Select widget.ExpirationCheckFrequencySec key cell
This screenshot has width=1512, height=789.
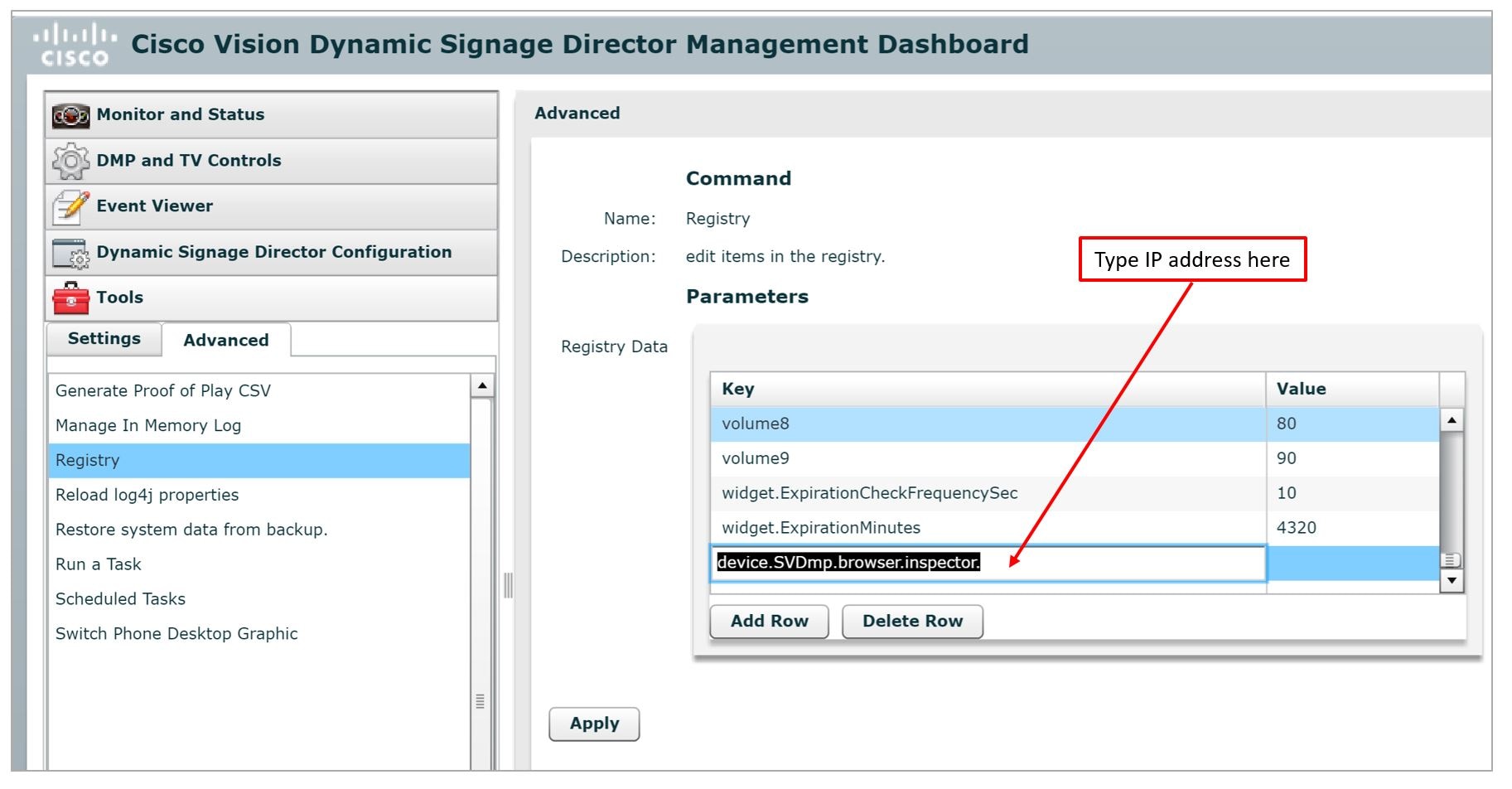988,494
